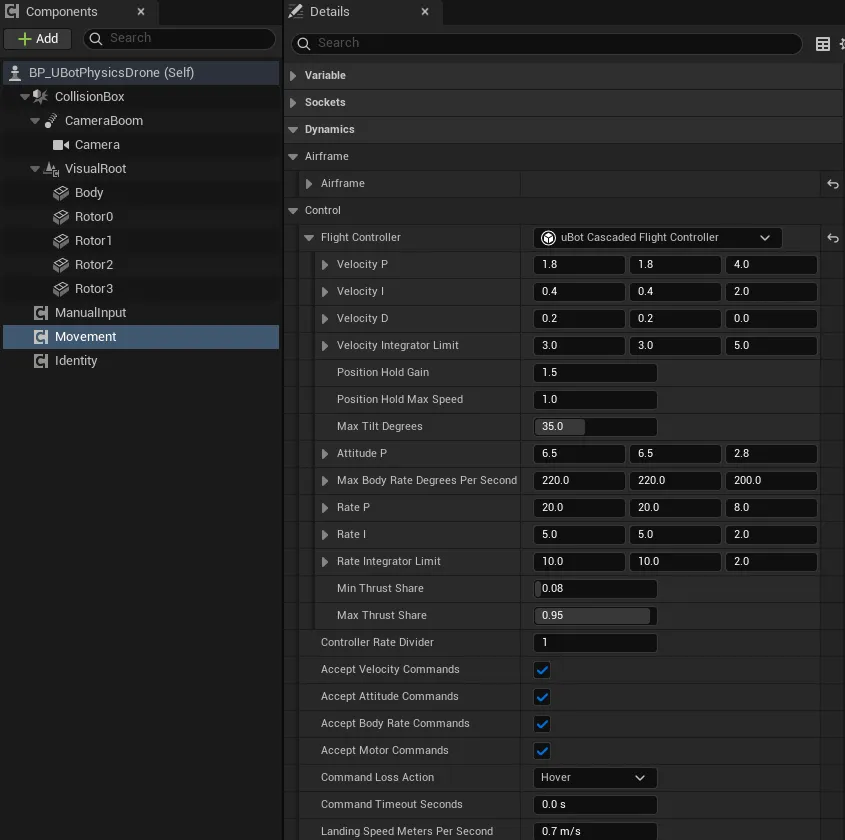The image size is (845, 840).
Task: Expand the Sockets section
Action: pyautogui.click(x=293, y=102)
